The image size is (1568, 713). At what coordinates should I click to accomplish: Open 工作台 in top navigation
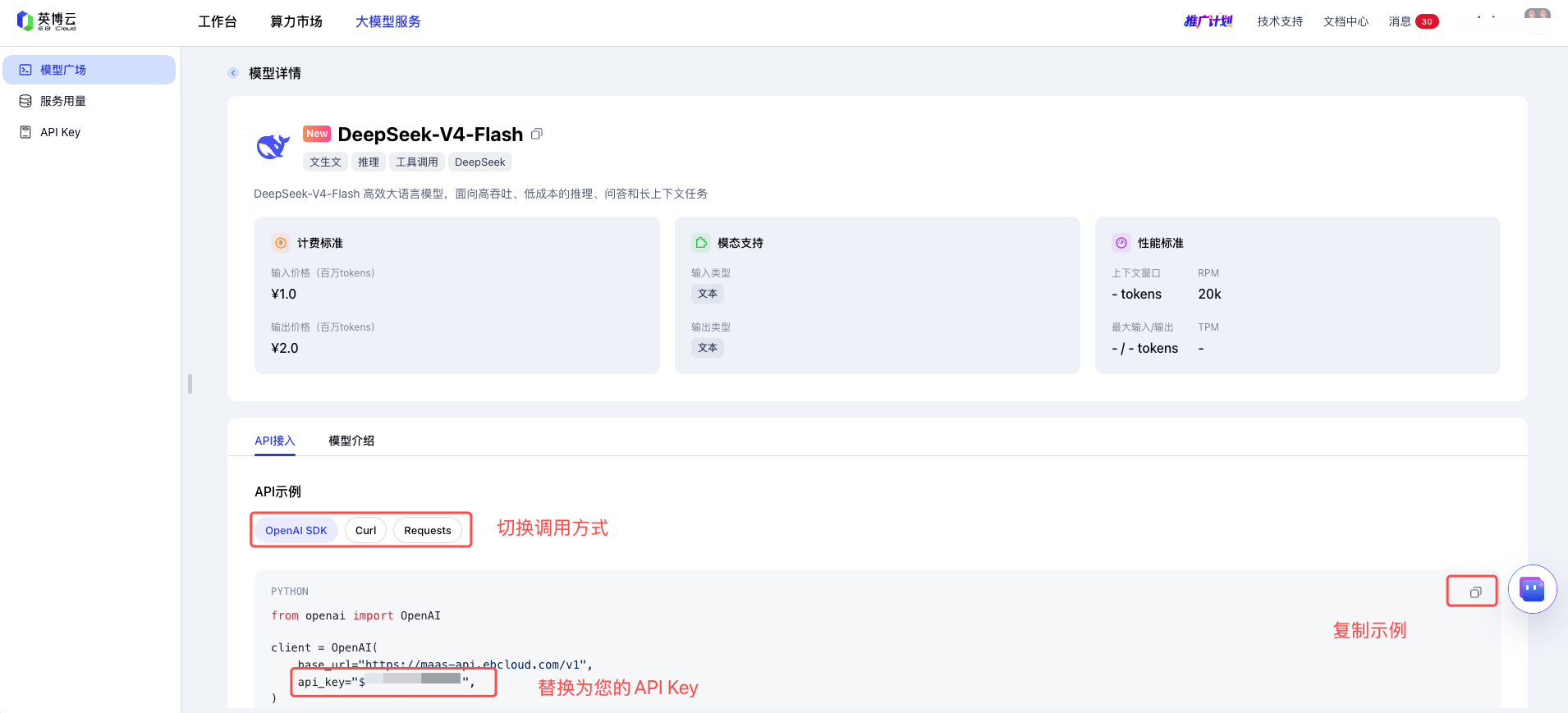pos(218,21)
